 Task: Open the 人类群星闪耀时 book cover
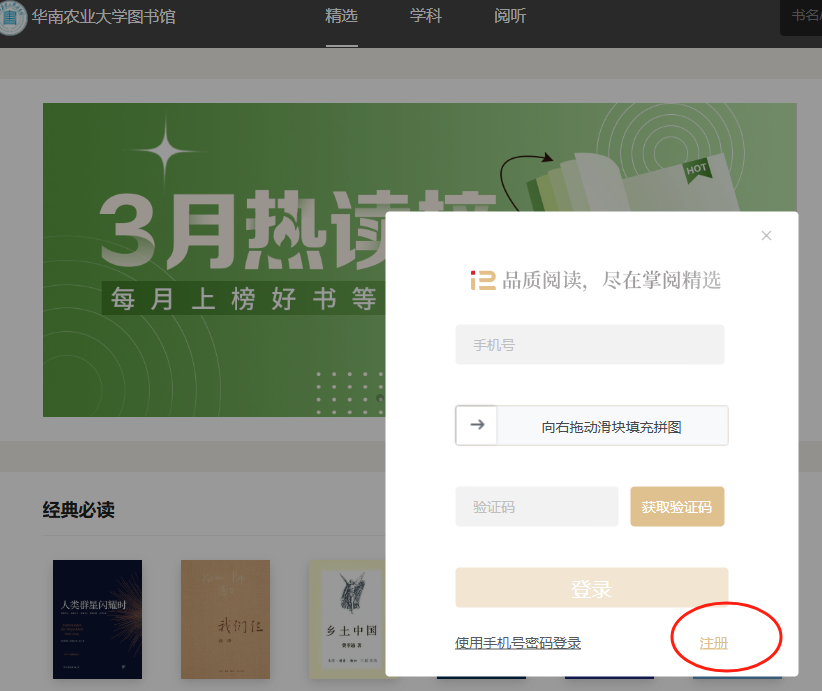pyautogui.click(x=97, y=616)
